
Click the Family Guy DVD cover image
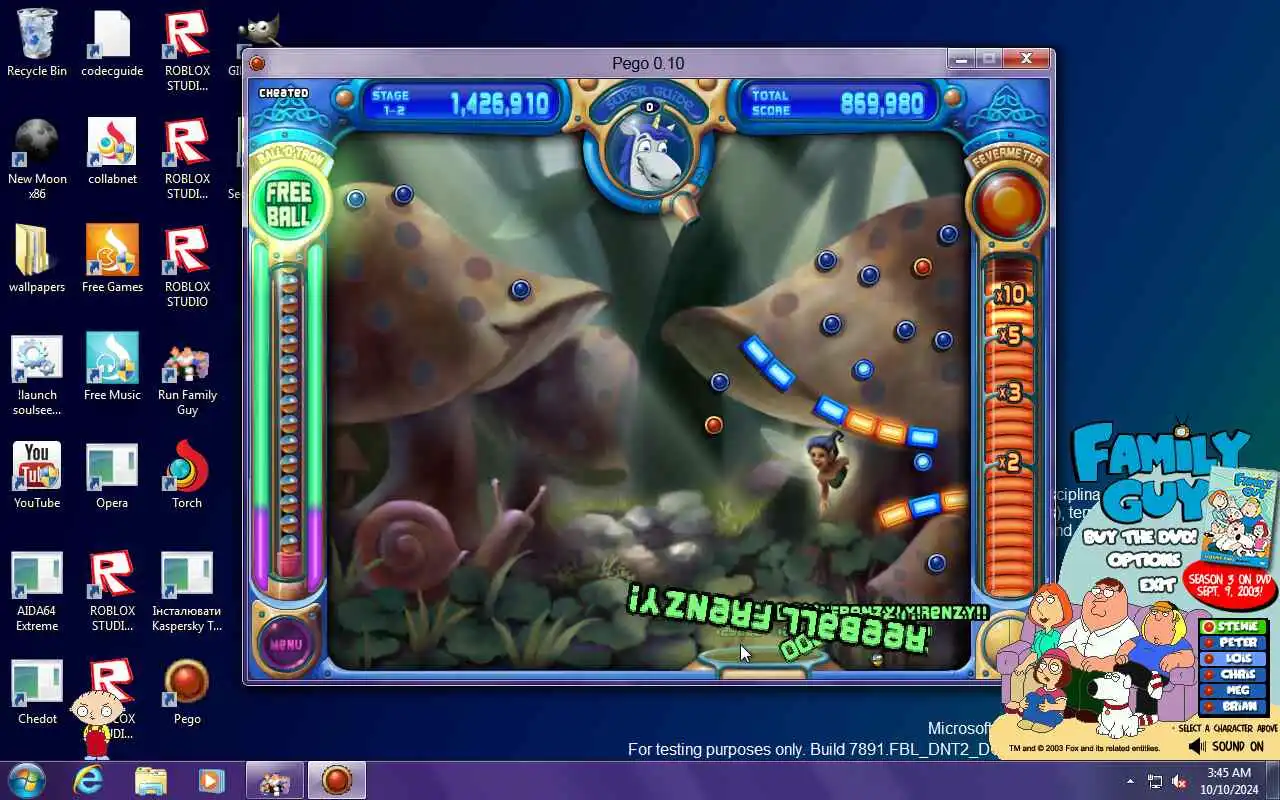[1238, 515]
